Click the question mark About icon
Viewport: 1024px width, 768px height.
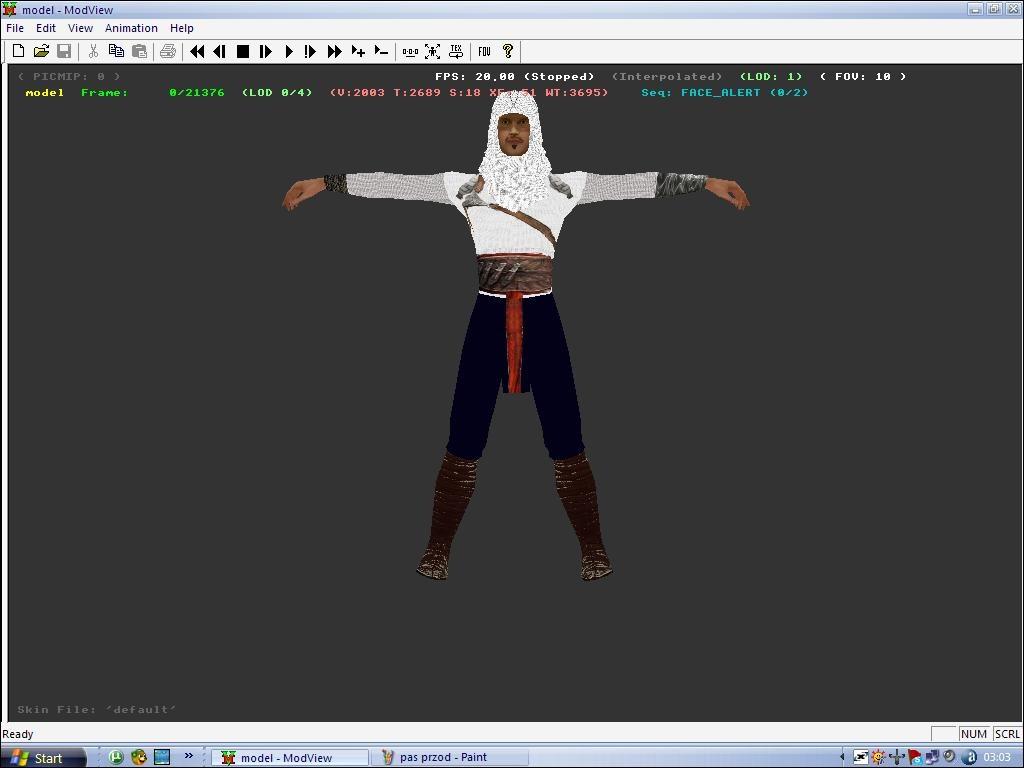(x=507, y=51)
